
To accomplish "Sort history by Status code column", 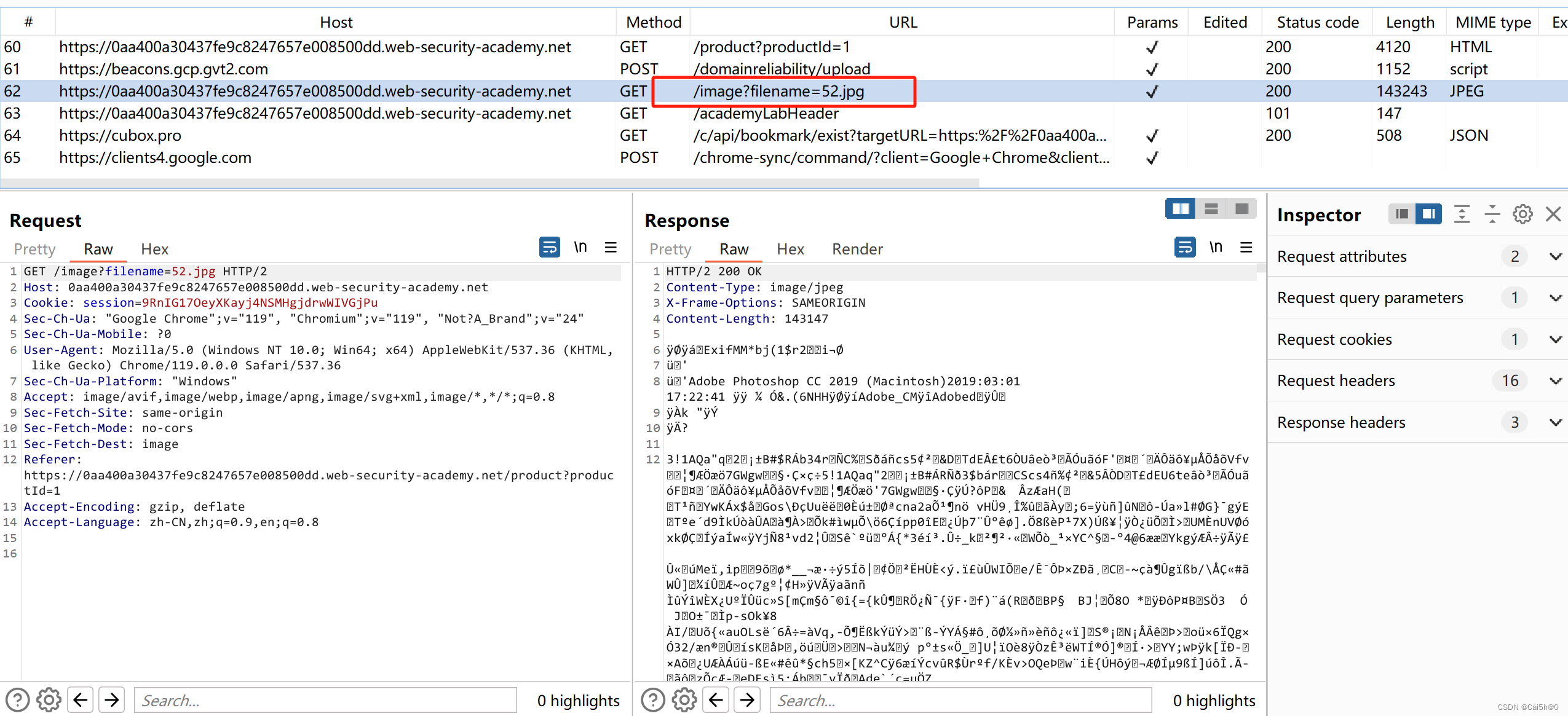I will point(1317,22).
